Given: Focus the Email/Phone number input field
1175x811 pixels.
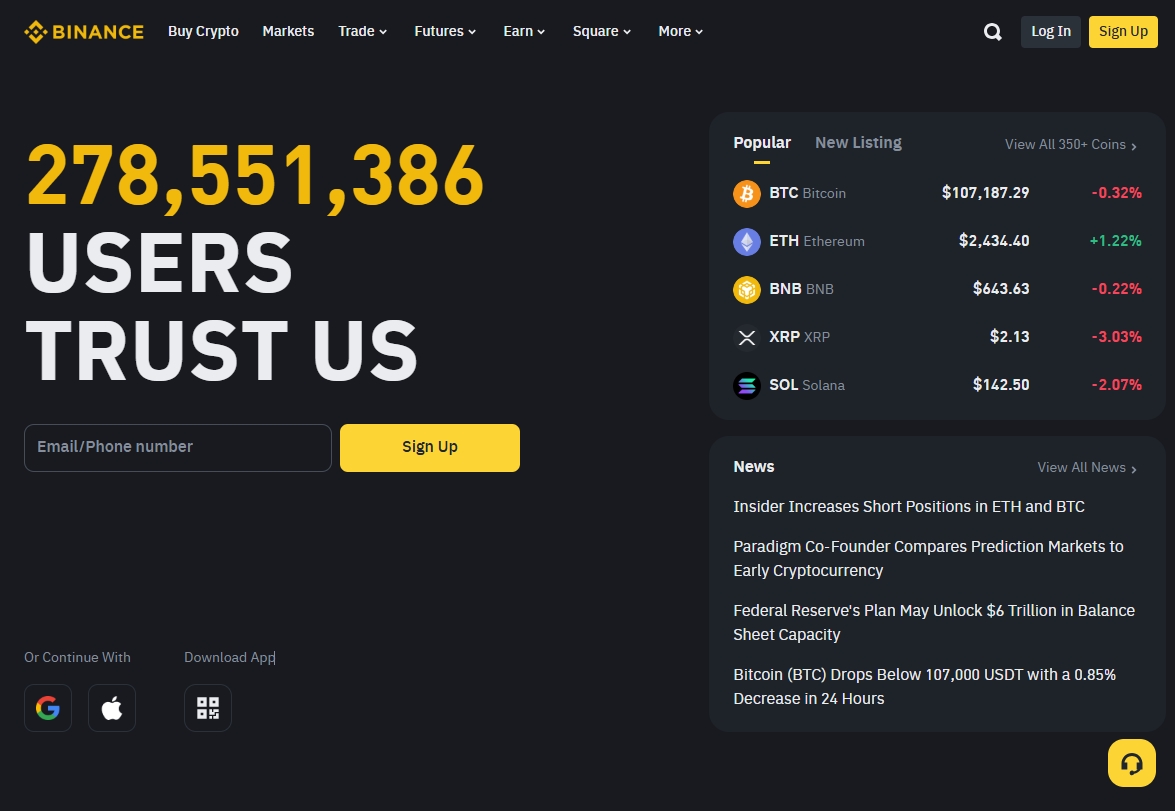Looking at the screenshot, I should click(x=178, y=448).
